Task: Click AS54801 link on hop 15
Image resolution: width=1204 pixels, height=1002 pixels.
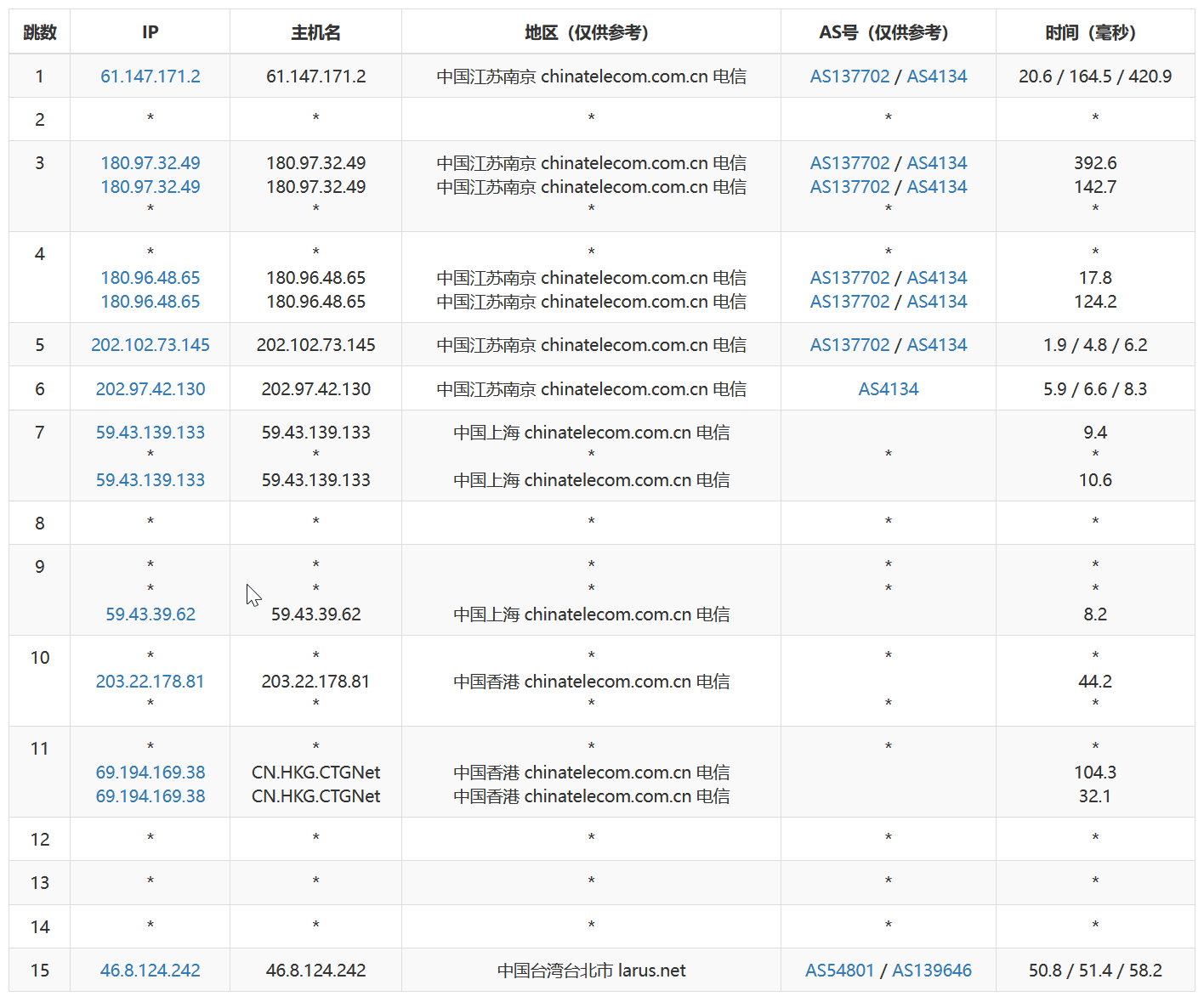Action: pyautogui.click(x=840, y=970)
